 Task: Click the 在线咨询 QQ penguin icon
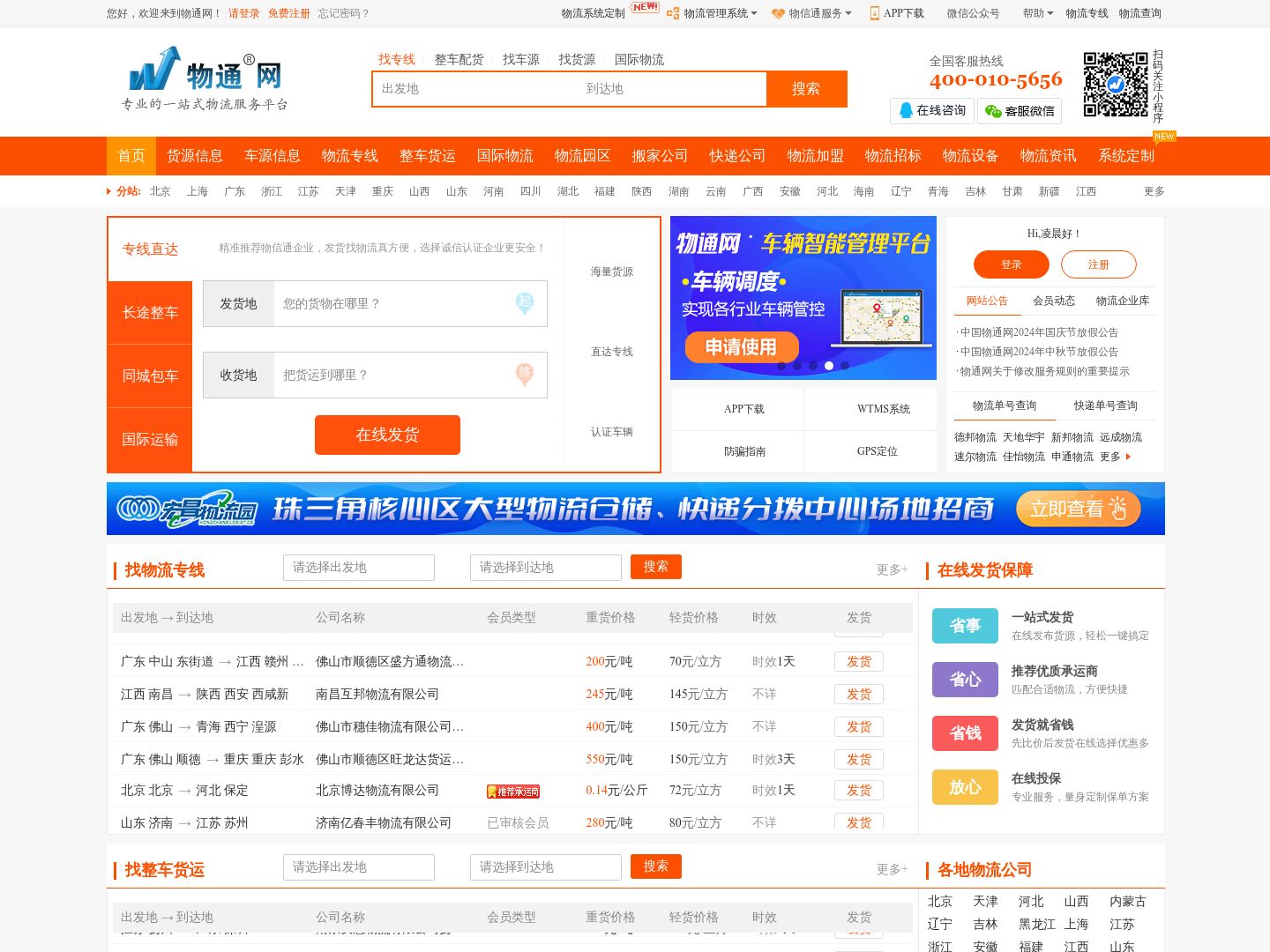906,111
